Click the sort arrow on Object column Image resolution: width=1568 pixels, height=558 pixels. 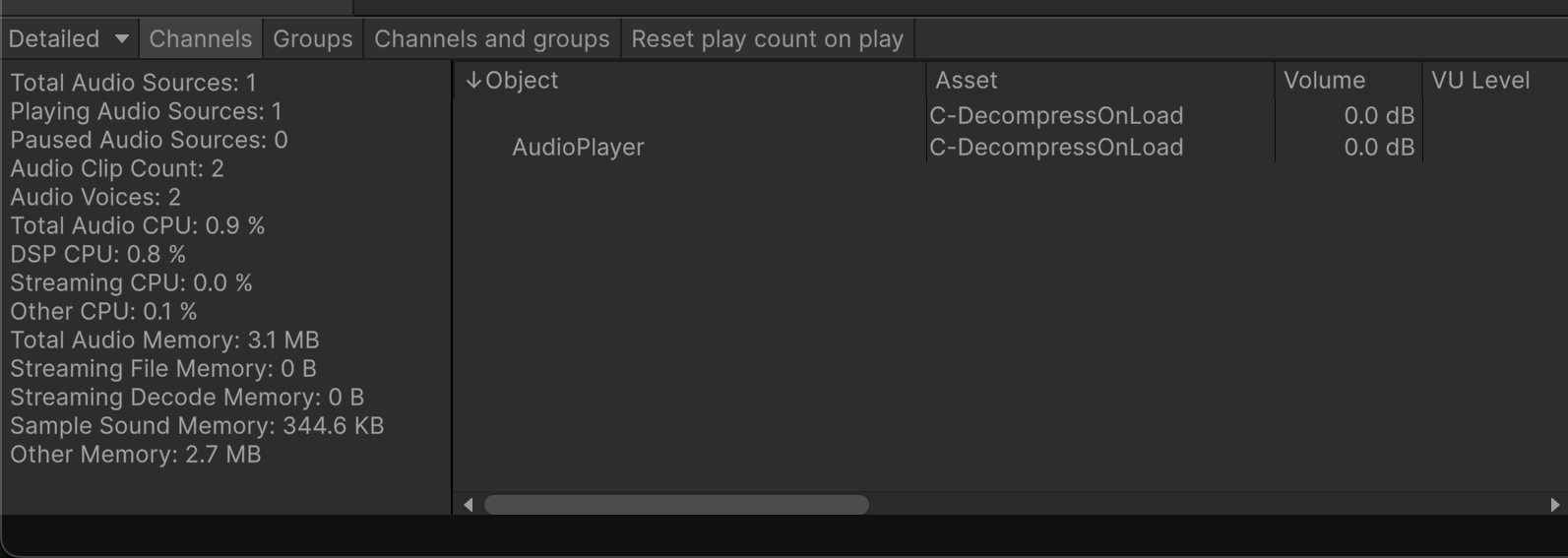473,81
